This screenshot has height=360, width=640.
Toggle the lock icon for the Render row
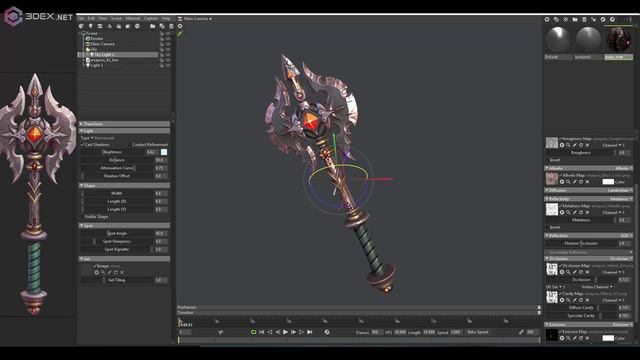click(162, 39)
